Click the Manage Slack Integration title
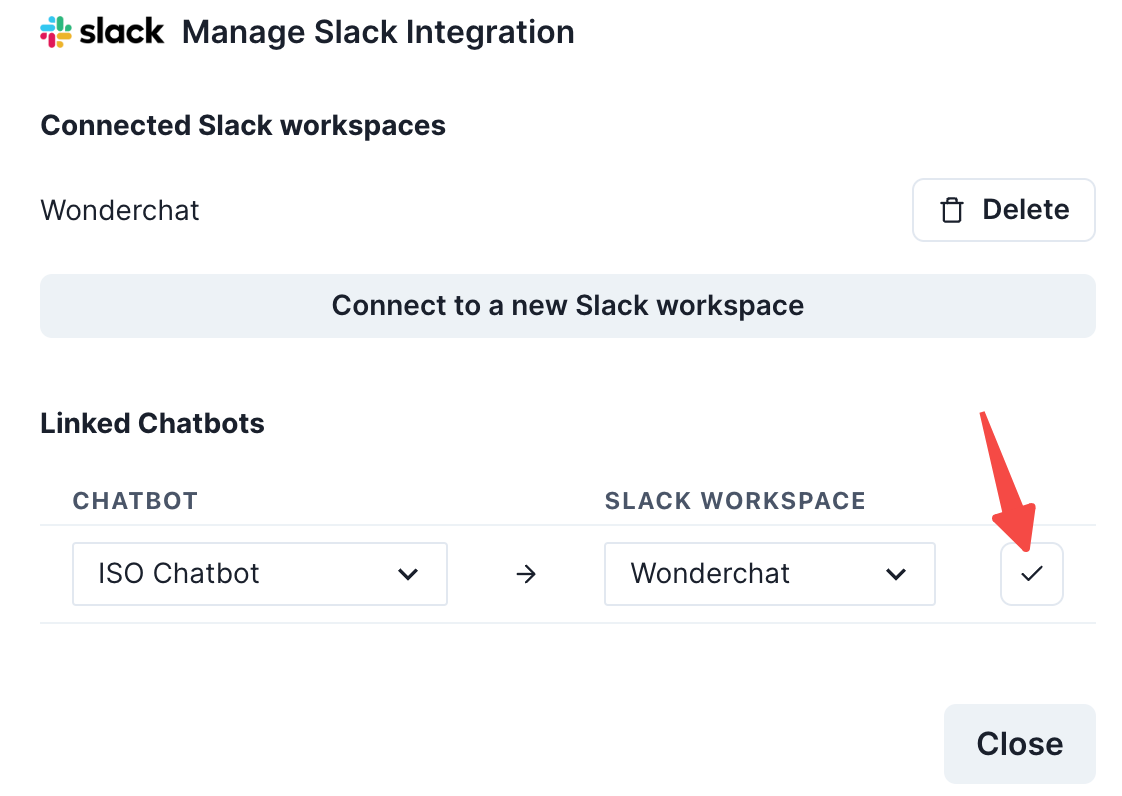Viewport: 1122px width, 796px height. (x=378, y=32)
